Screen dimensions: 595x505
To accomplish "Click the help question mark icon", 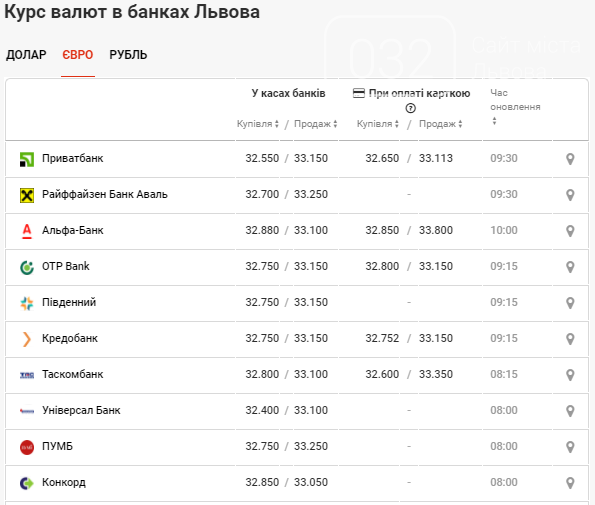I will (411, 108).
